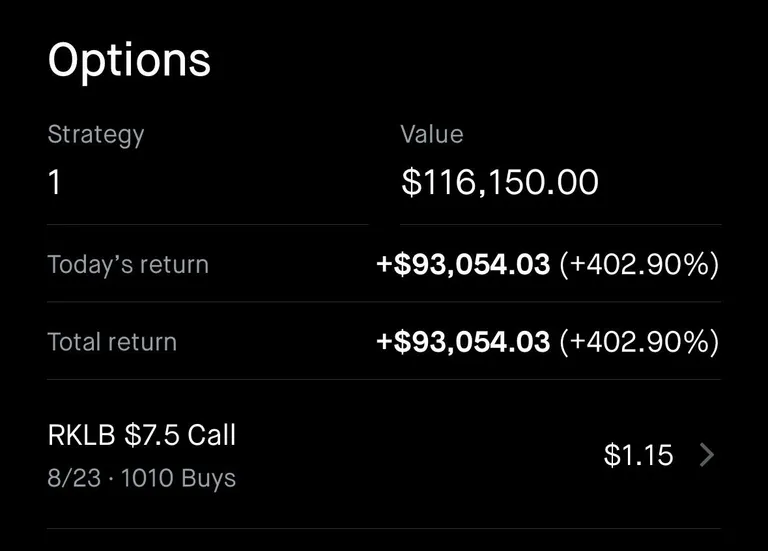Open the chevron arrow beside $1.15
Screen dimensions: 768x551
pos(707,456)
